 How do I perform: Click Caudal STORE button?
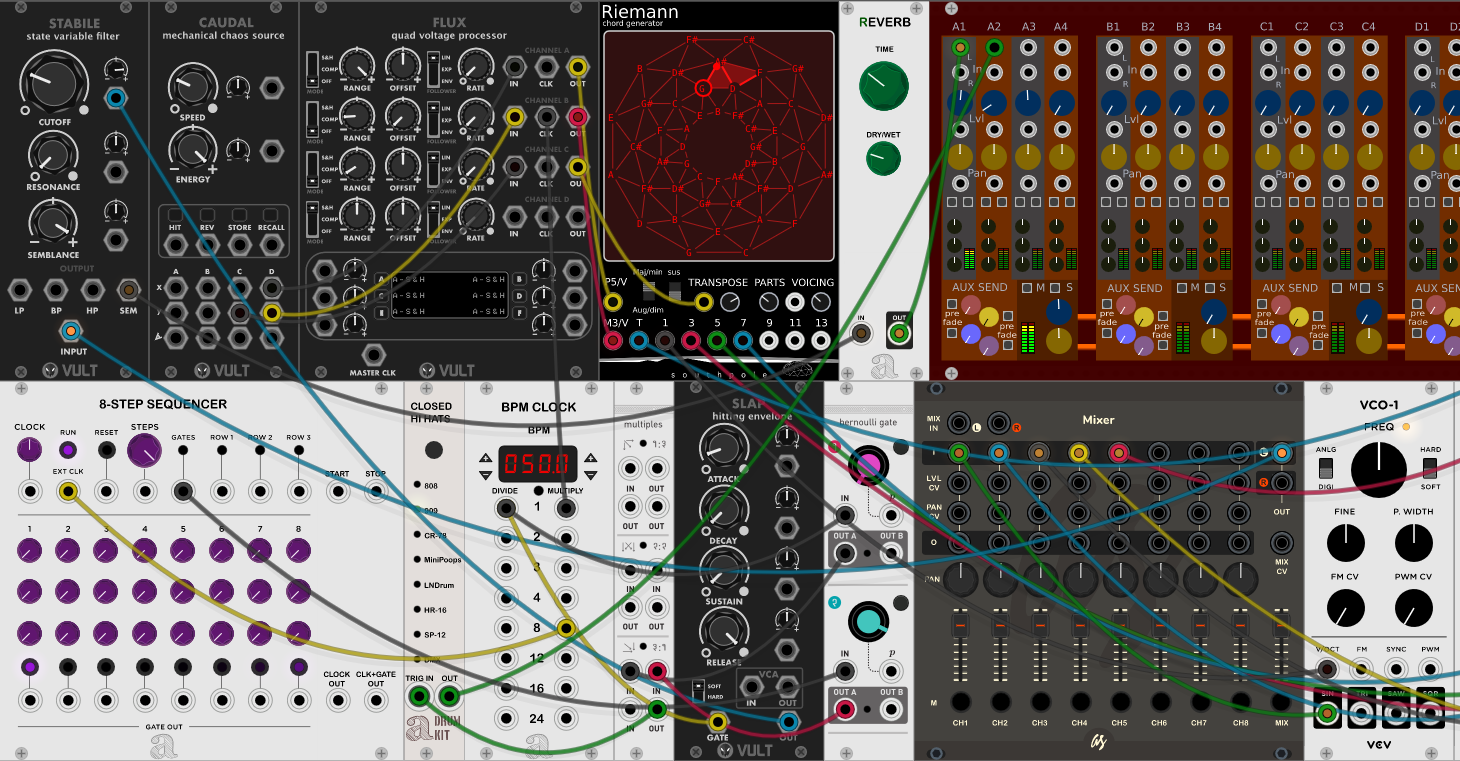[x=240, y=215]
